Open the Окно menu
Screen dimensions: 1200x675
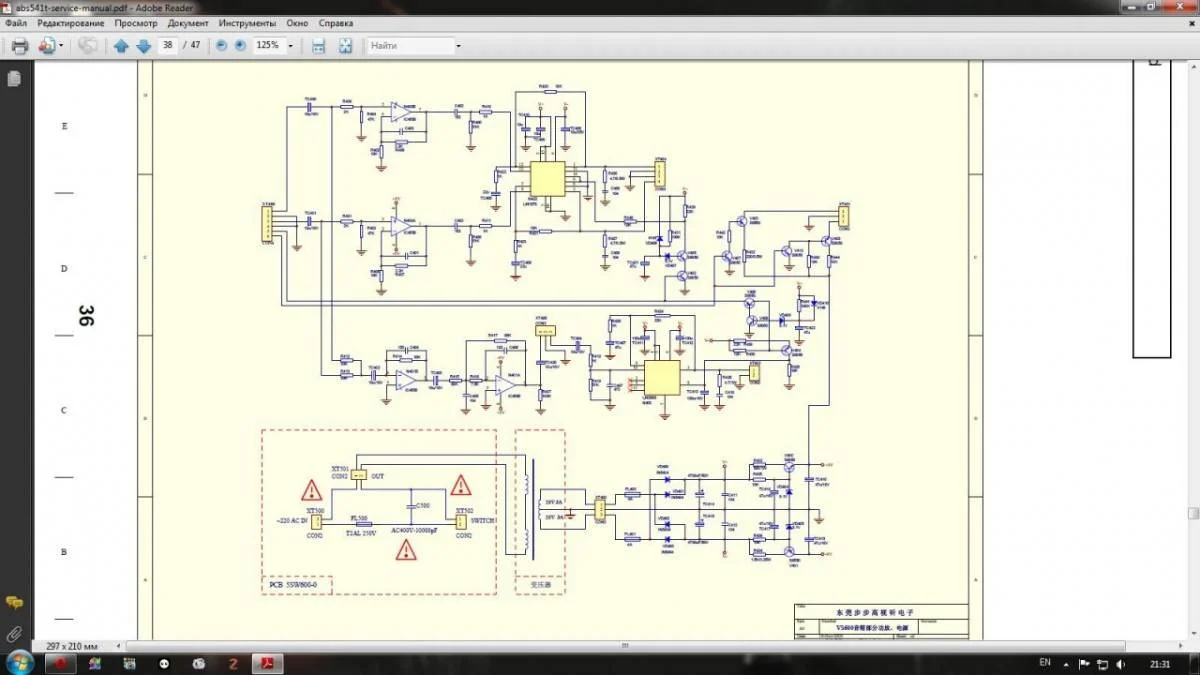pos(297,22)
